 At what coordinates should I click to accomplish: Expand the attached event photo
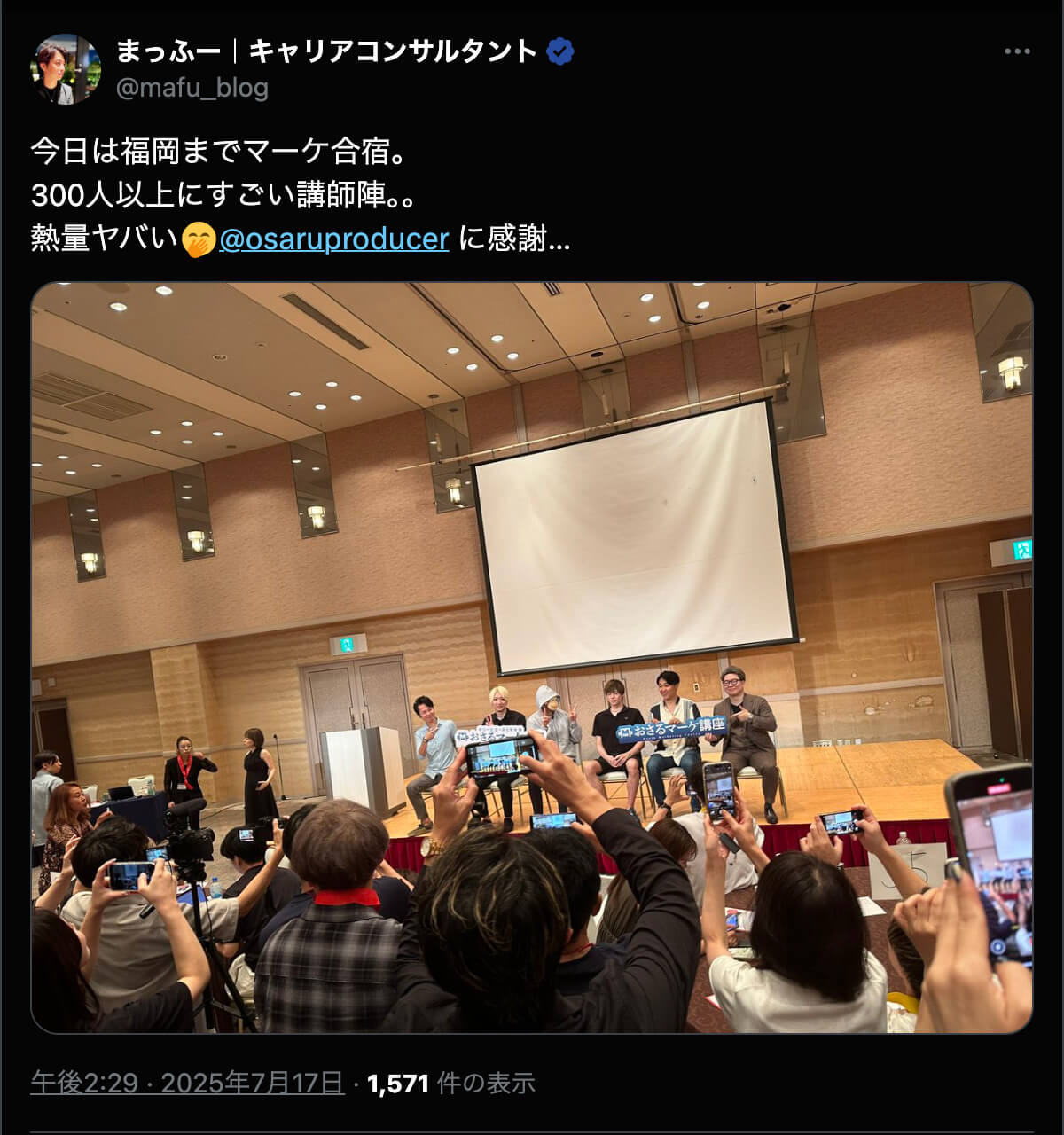pyautogui.click(x=532, y=658)
